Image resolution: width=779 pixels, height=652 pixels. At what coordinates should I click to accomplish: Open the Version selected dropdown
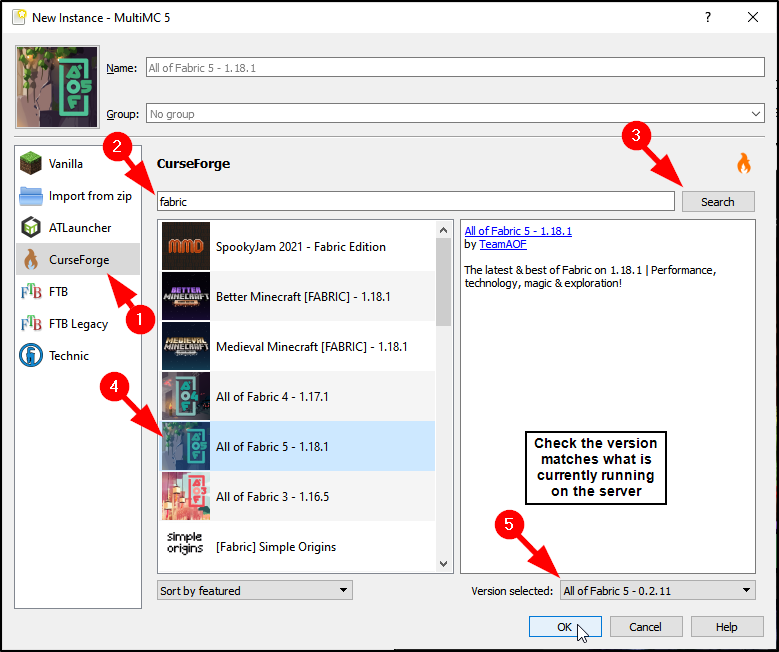click(x=658, y=590)
